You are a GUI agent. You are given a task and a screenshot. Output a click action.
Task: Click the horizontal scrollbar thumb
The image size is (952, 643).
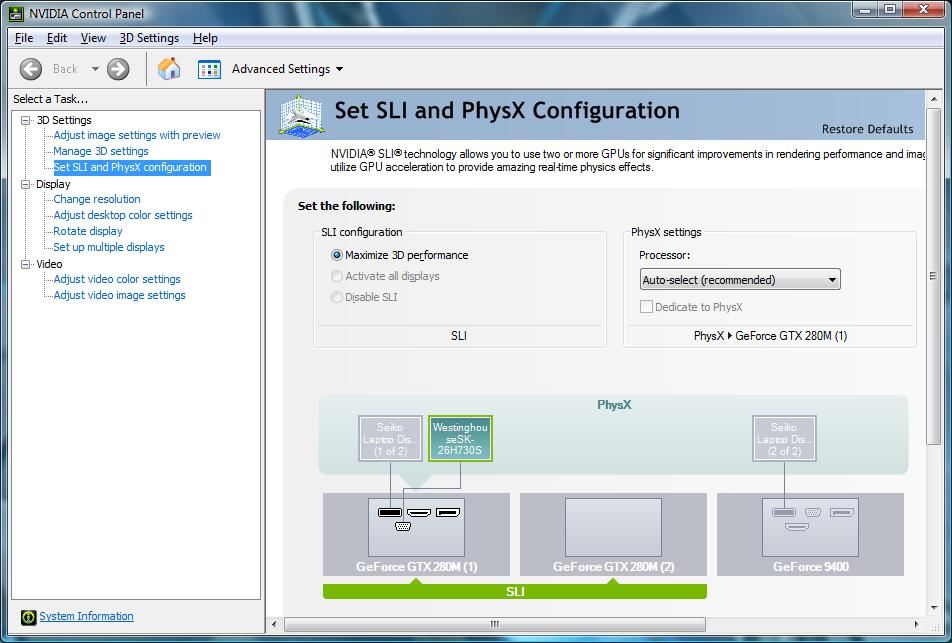tap(495, 624)
